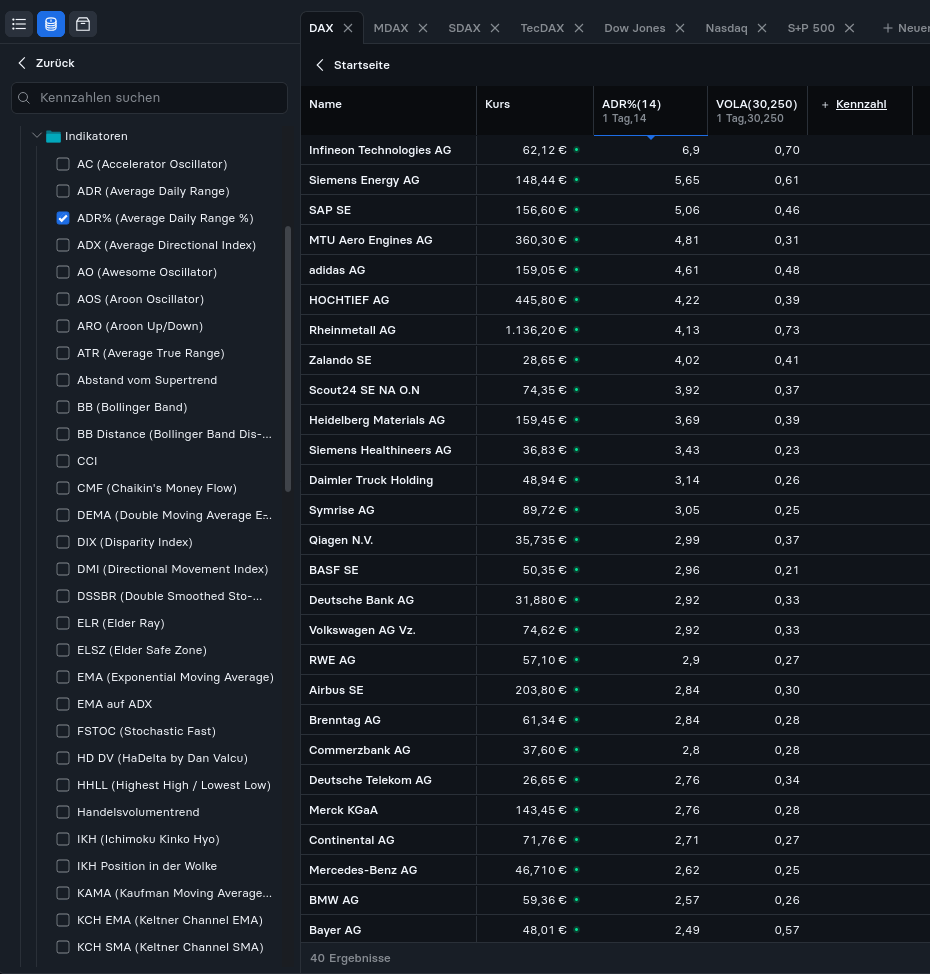
Task: Sort by the ADR%(14) column header
Action: coord(650,111)
